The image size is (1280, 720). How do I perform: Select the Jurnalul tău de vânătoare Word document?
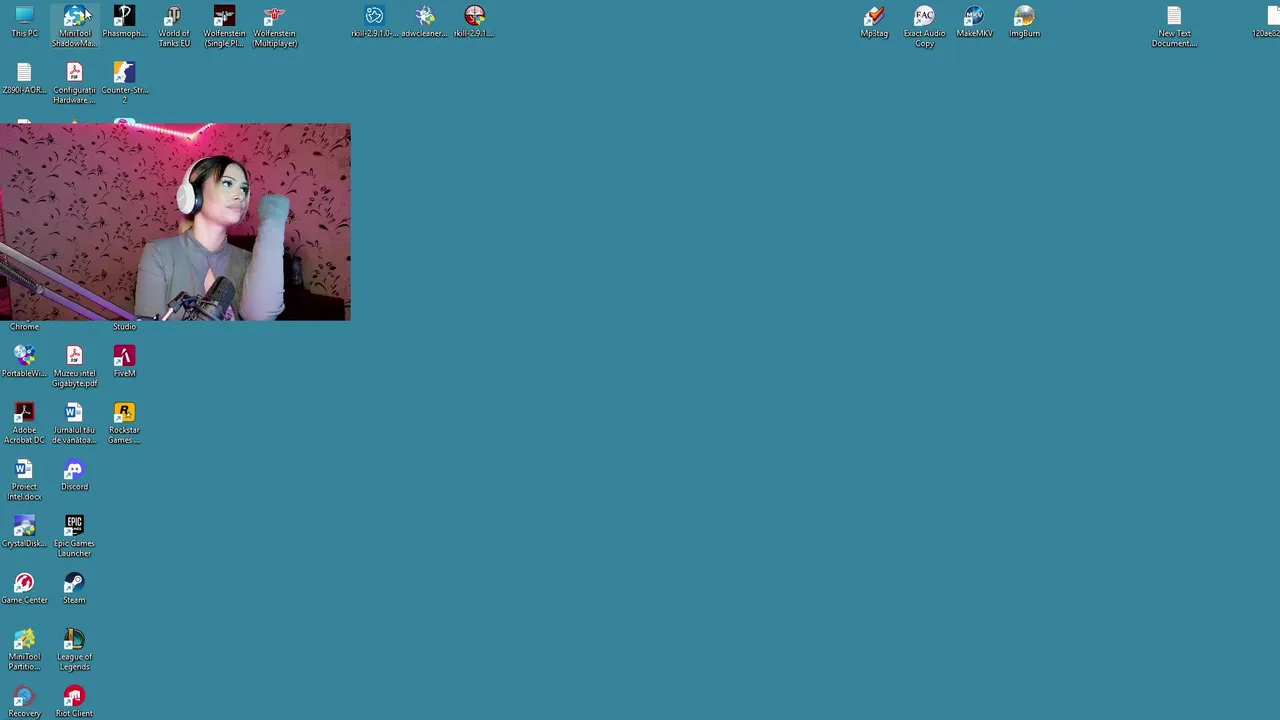(x=74, y=423)
